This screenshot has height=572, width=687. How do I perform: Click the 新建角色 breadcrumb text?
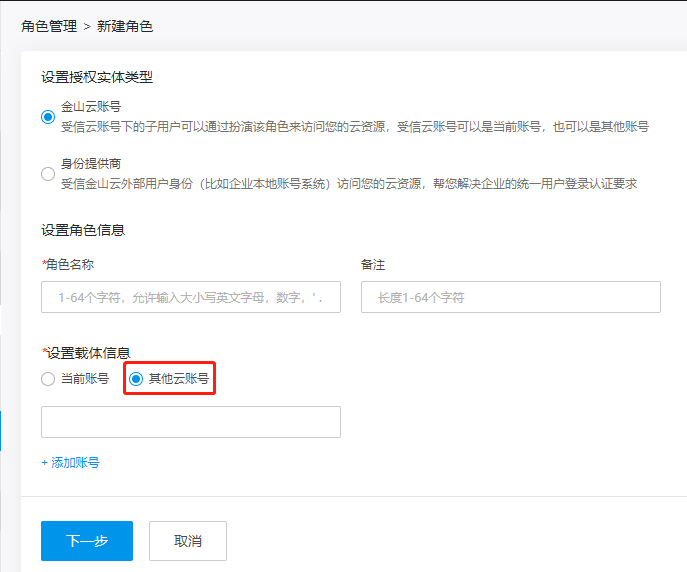125,26
